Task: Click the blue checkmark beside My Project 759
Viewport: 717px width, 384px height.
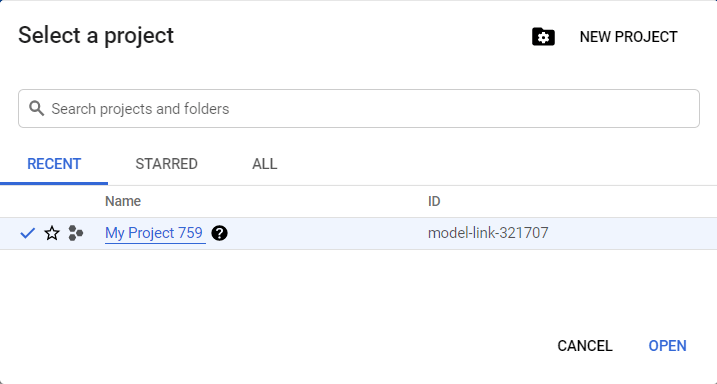Action: pyautogui.click(x=28, y=233)
